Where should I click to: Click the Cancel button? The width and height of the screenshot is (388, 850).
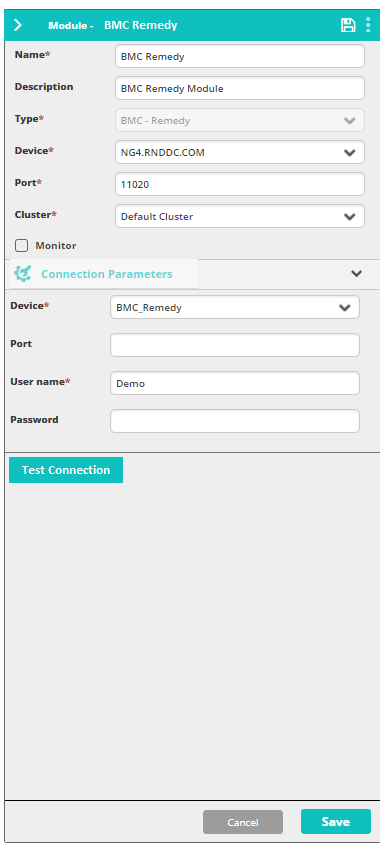click(x=243, y=822)
